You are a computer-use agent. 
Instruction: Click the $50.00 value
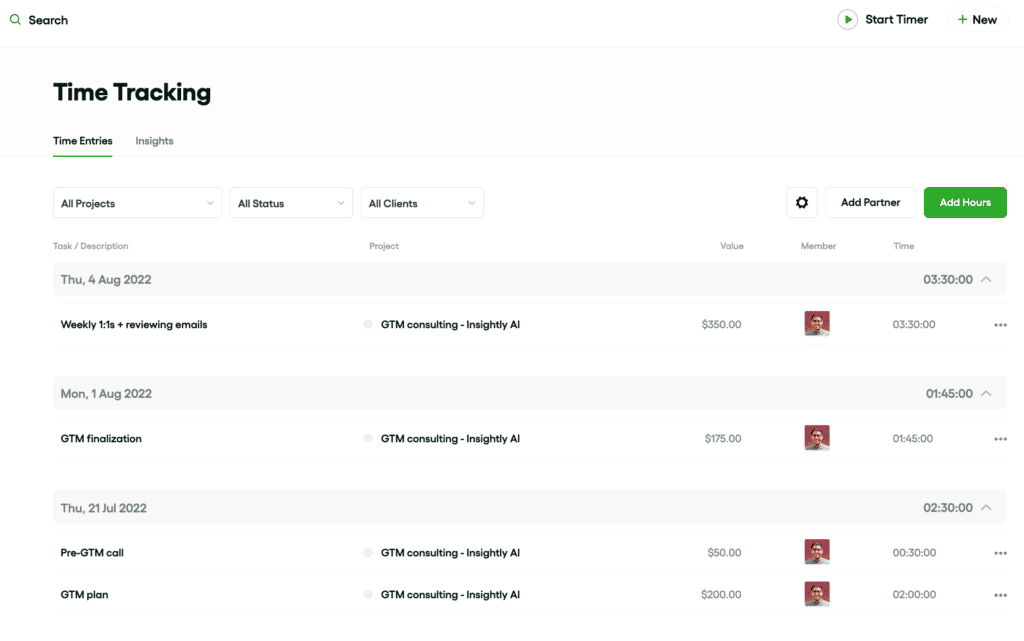(724, 553)
